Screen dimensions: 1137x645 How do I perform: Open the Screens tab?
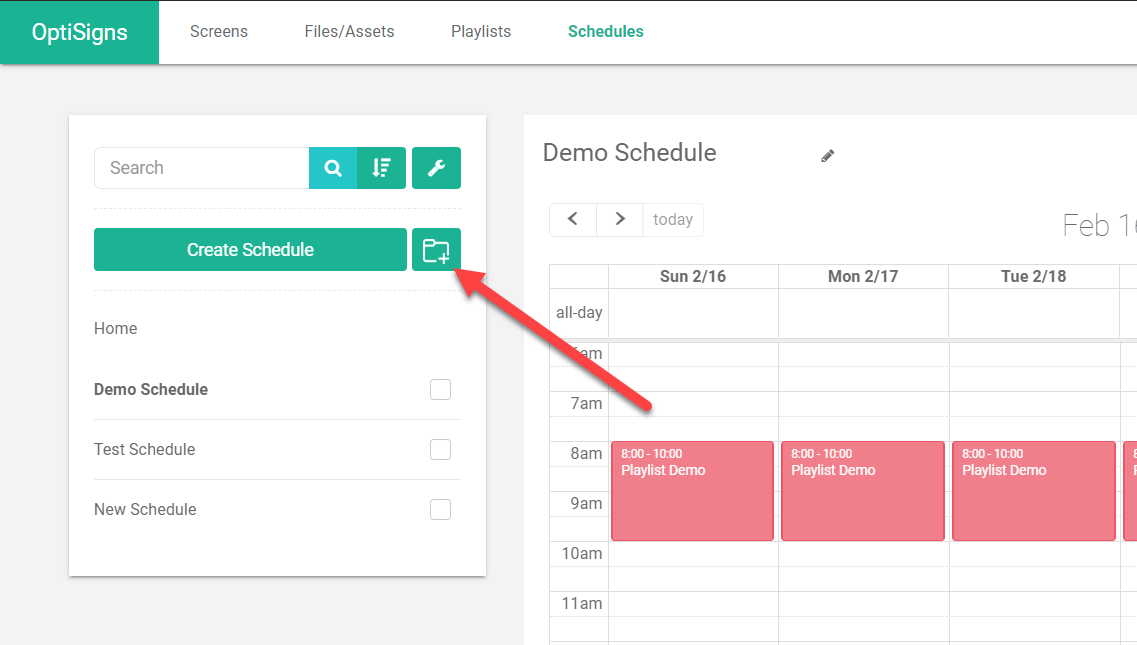(x=219, y=32)
